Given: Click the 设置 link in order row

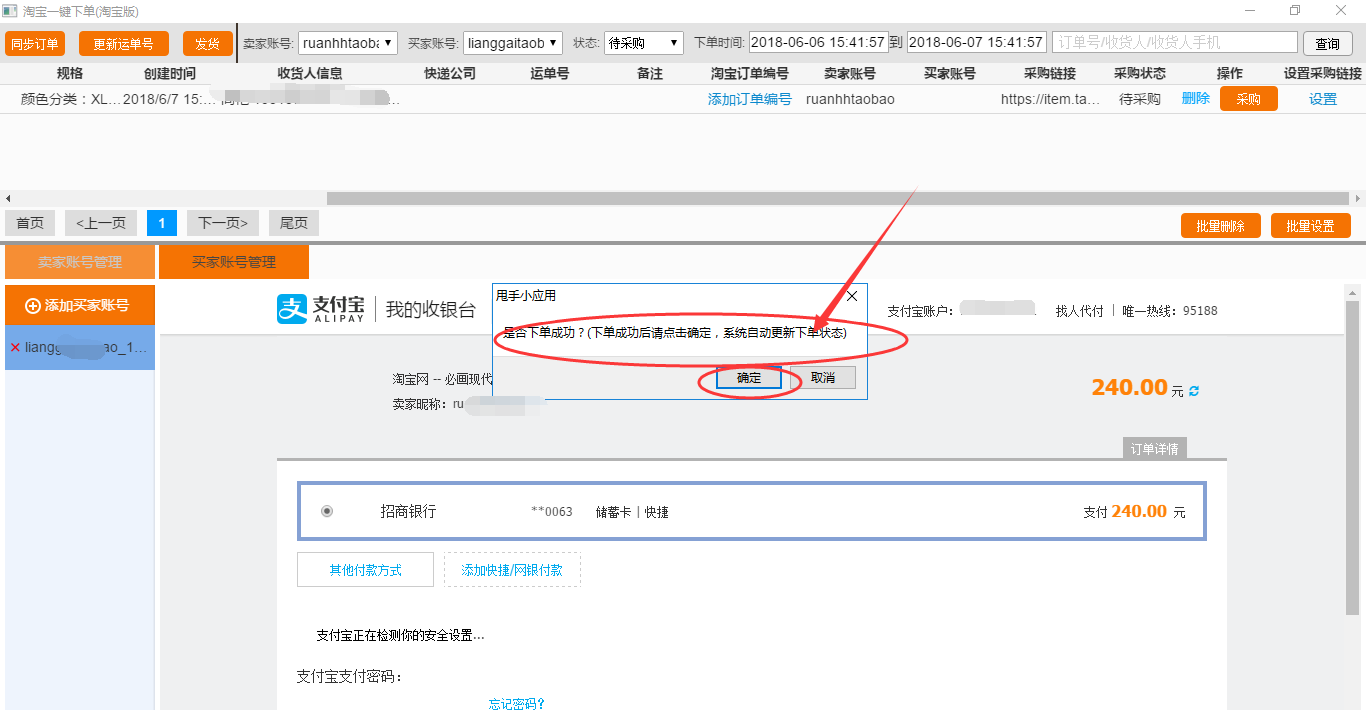Looking at the screenshot, I should tap(1323, 99).
